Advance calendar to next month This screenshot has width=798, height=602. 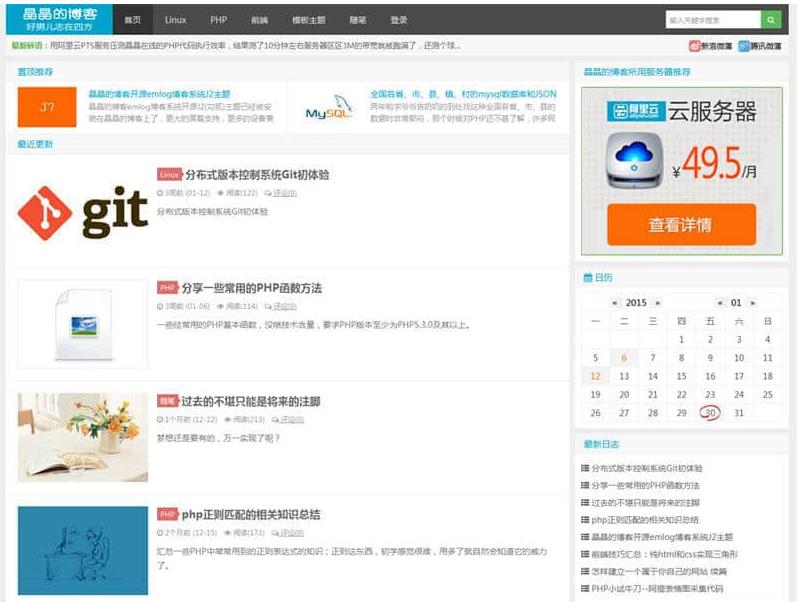(x=753, y=302)
